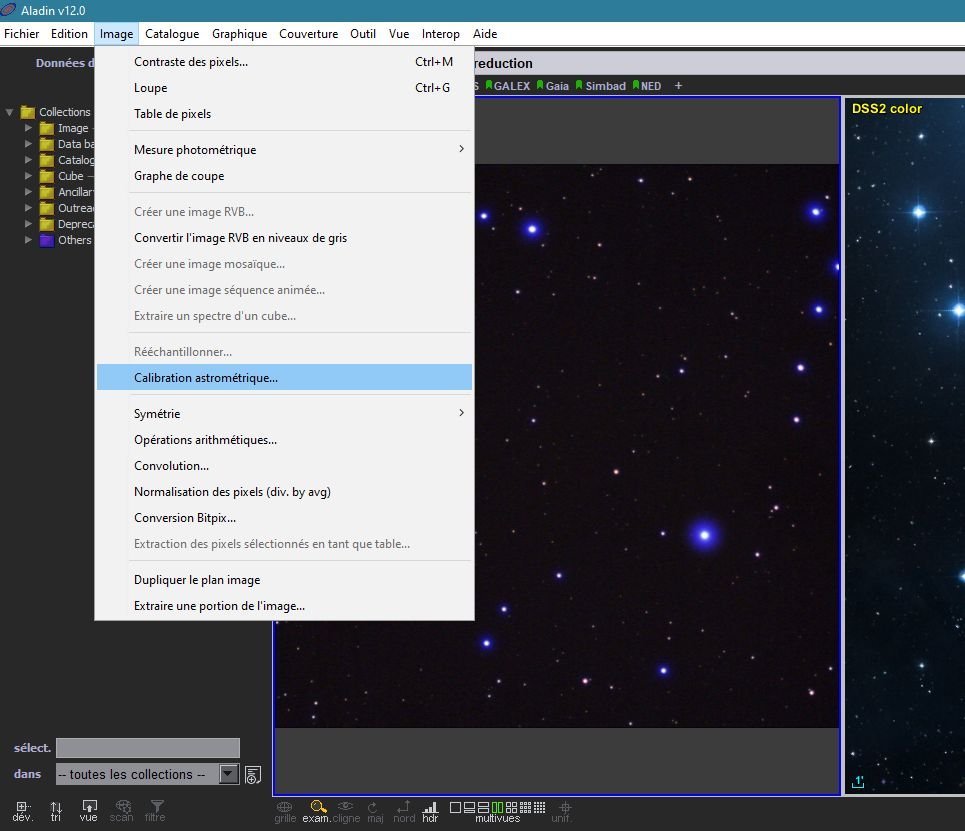This screenshot has width=965, height=831.
Task: Toggle the cligne blink icon
Action: tap(346, 808)
